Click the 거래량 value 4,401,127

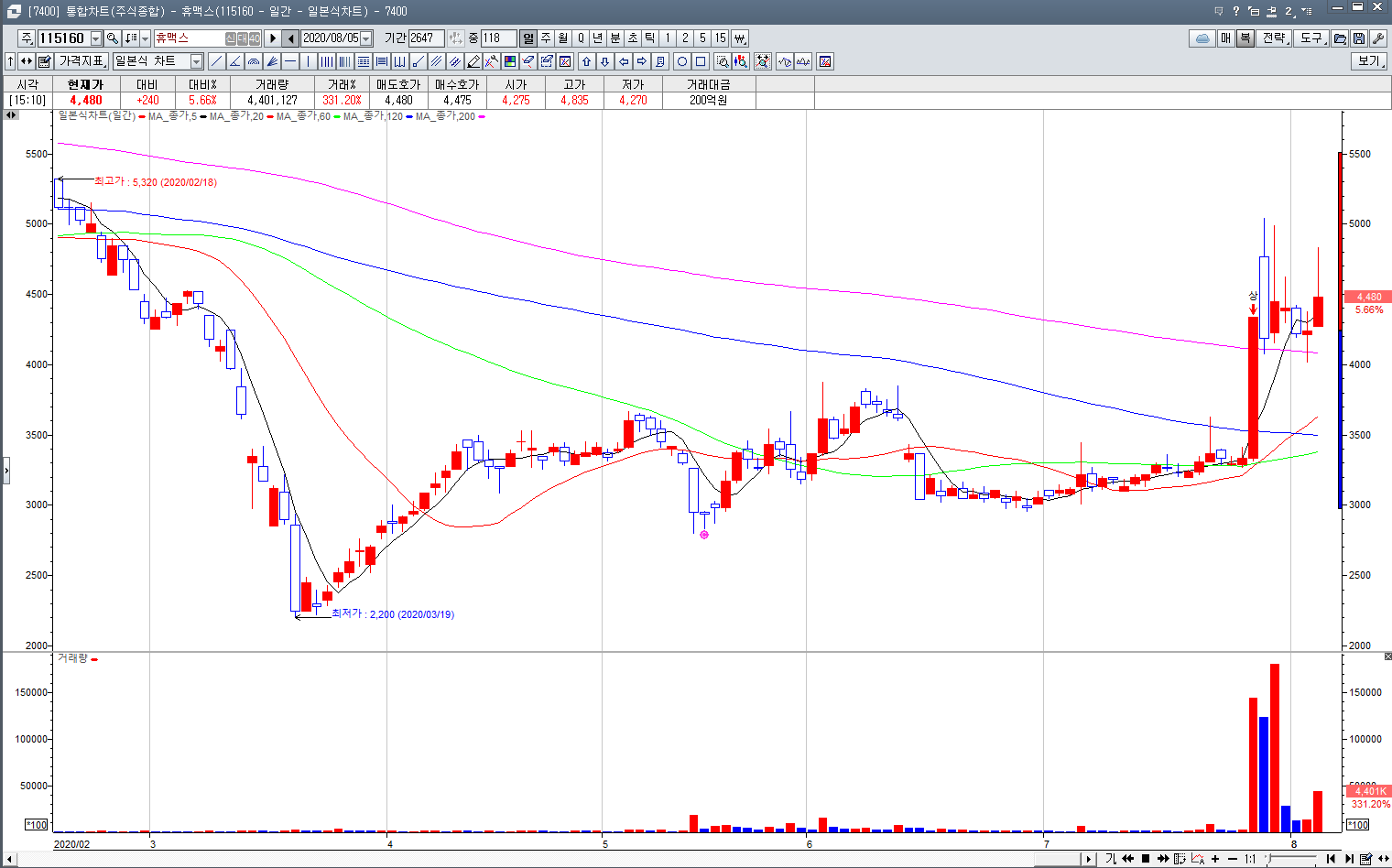click(272, 100)
